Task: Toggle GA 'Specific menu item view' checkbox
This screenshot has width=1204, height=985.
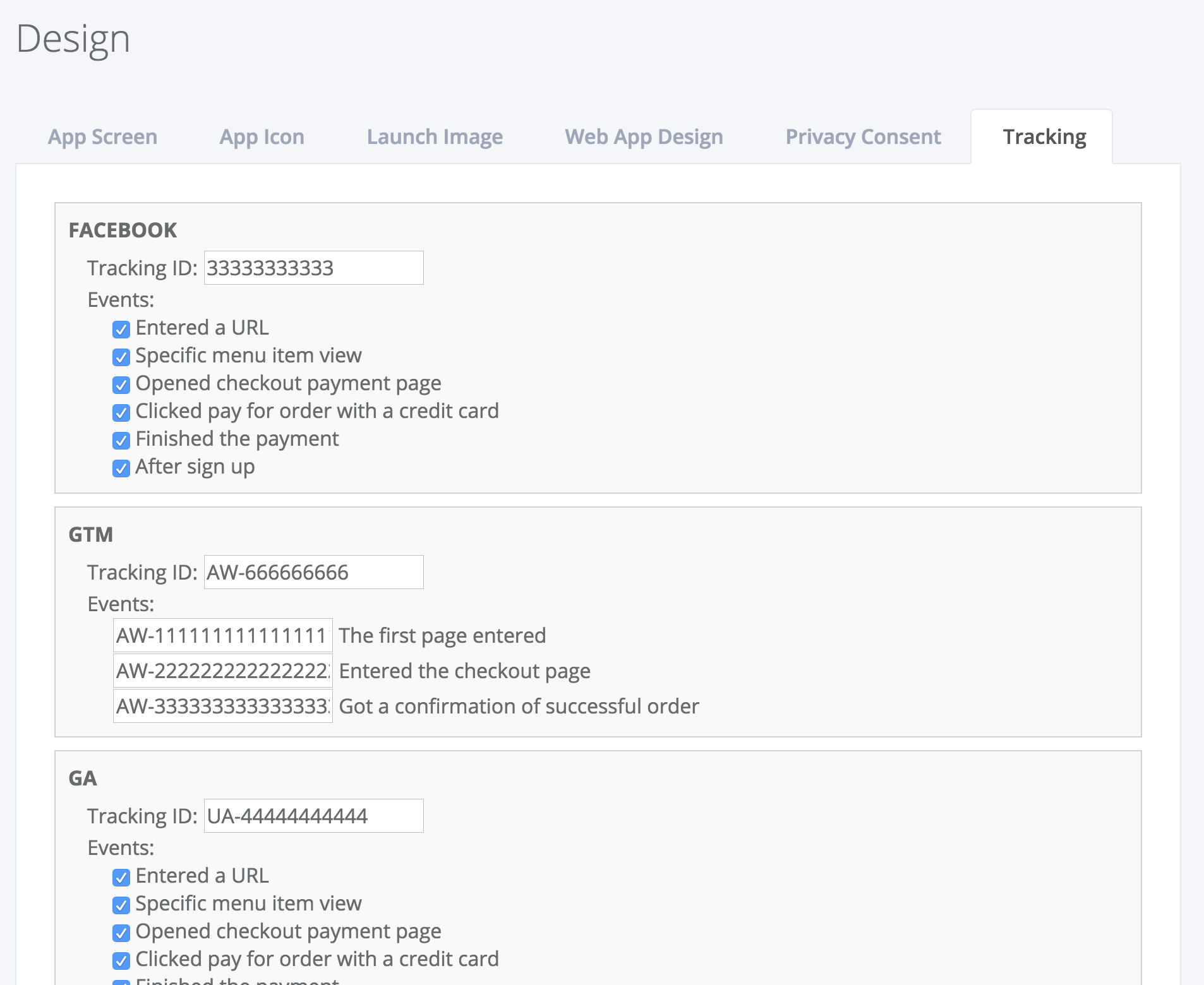Action: (x=121, y=905)
